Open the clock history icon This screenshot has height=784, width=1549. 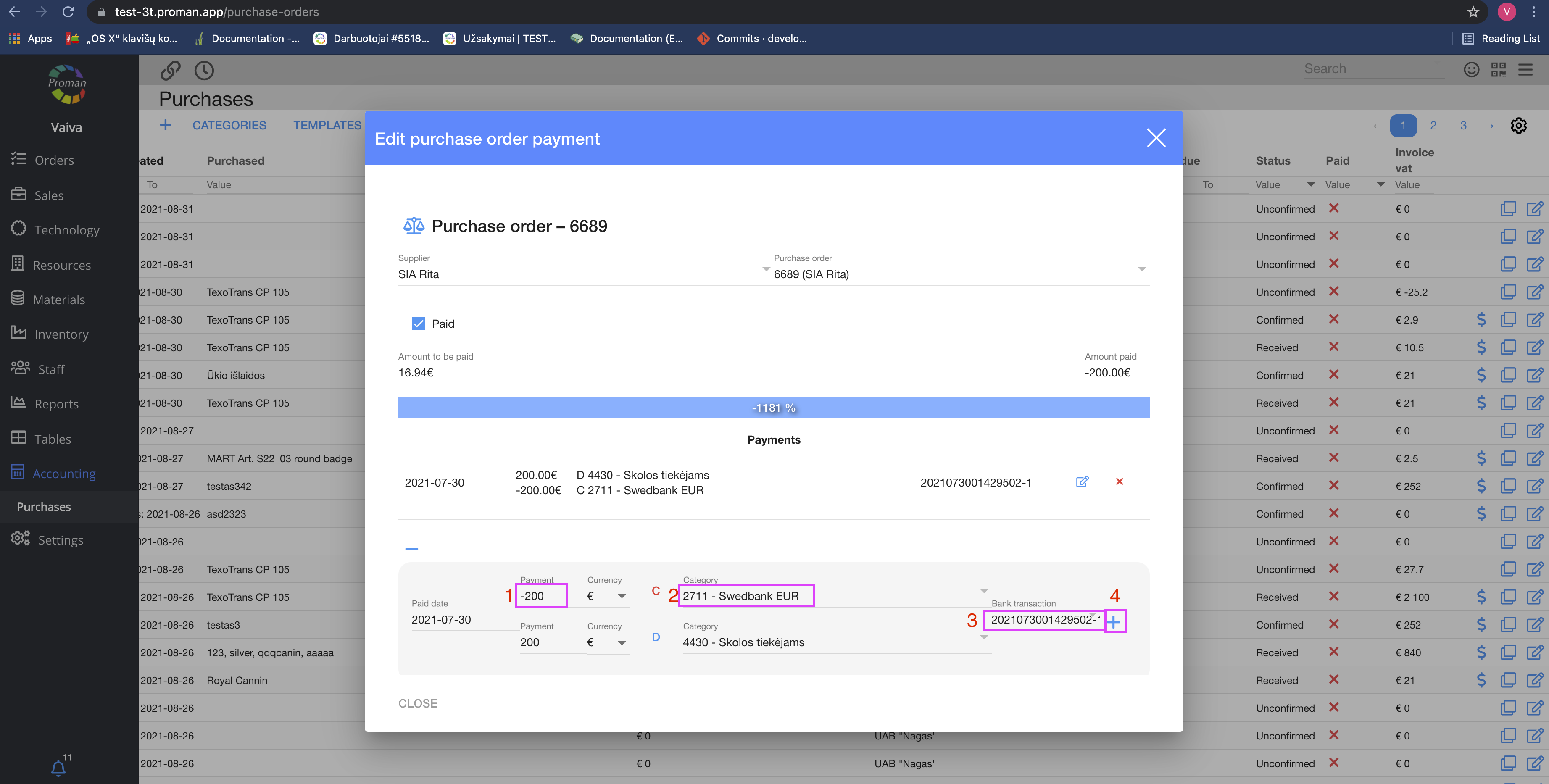(x=205, y=70)
